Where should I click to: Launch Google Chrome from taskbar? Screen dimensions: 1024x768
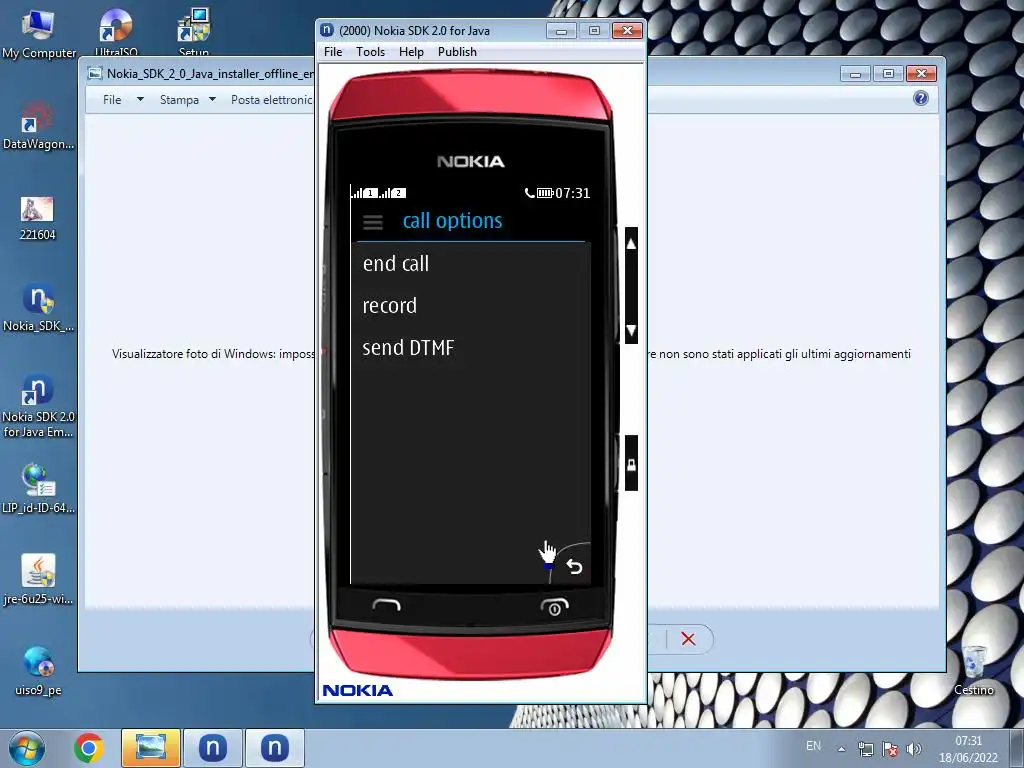pos(88,748)
